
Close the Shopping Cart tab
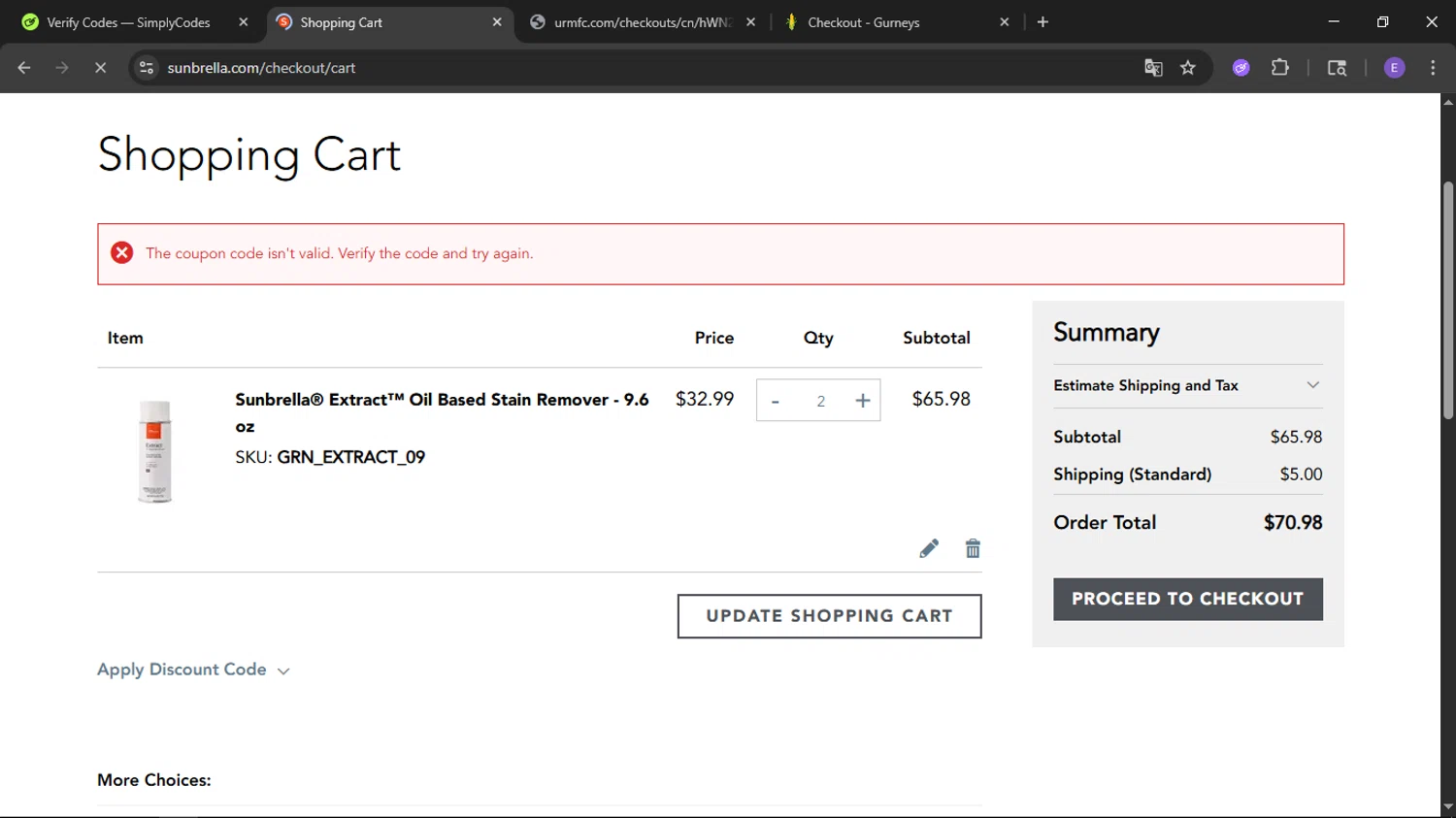coord(497,22)
